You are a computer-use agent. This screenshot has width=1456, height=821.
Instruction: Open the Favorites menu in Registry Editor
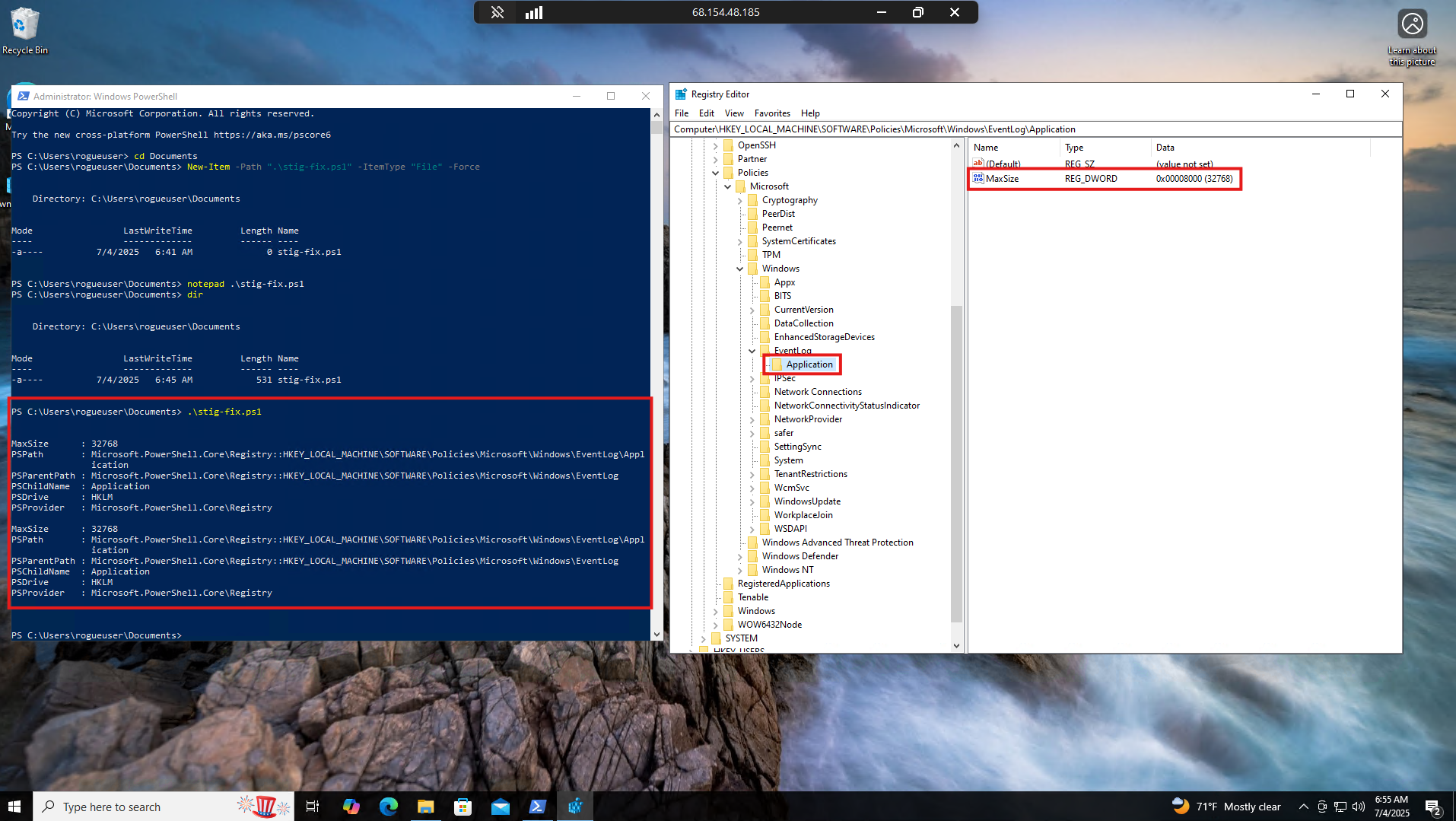click(x=771, y=113)
